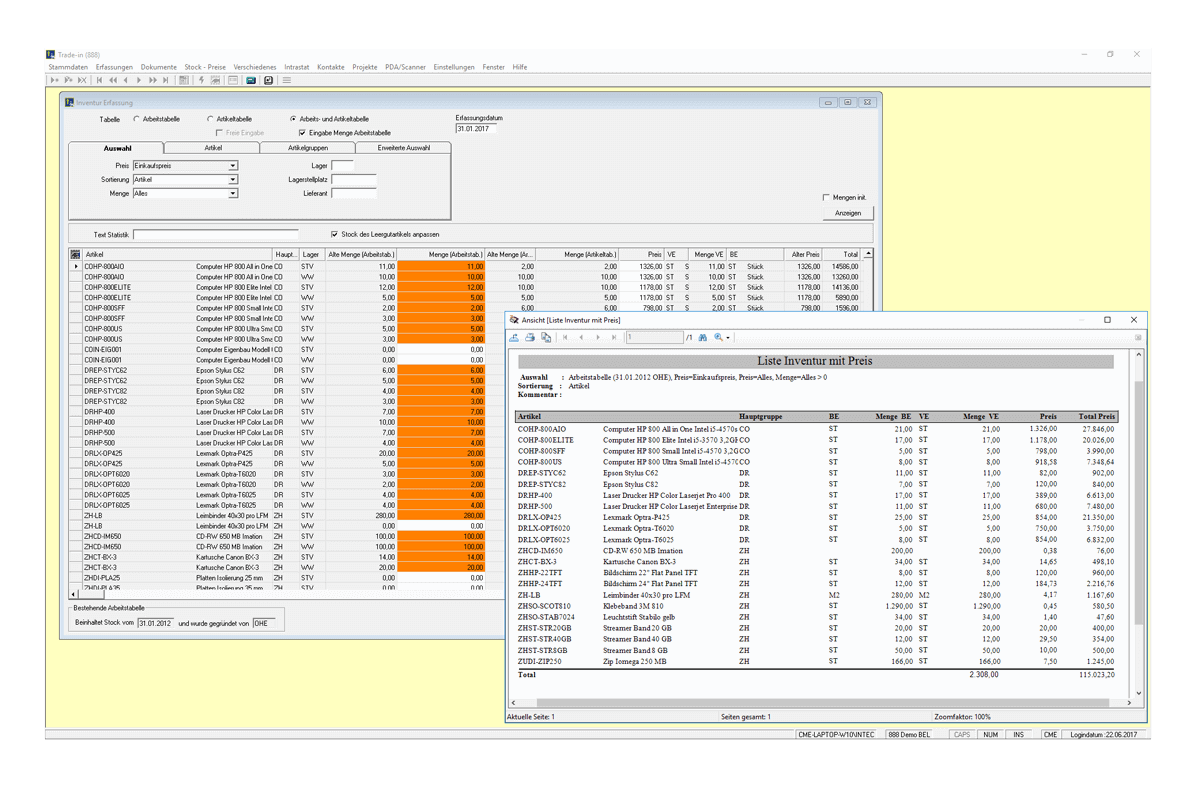
Task: Click the Text Statistik input field
Action: tap(215, 235)
